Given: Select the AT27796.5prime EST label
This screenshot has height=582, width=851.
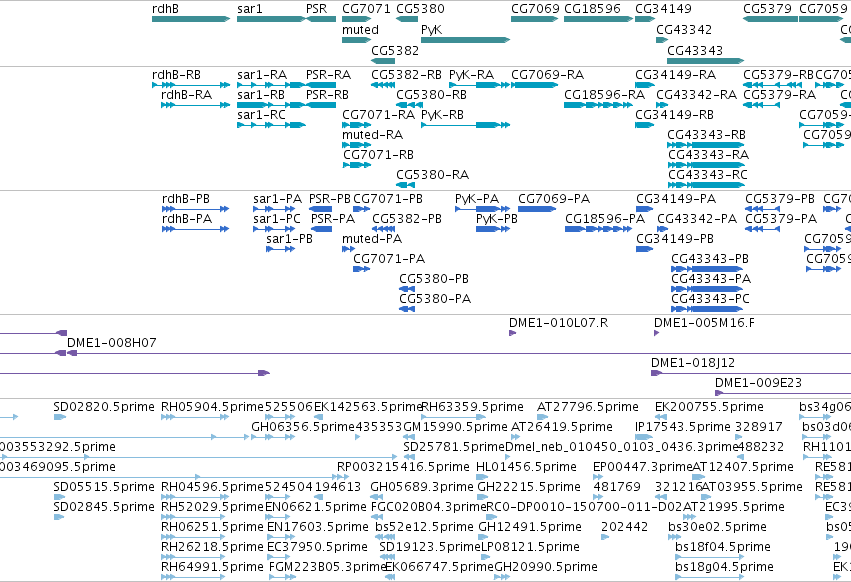Looking at the screenshot, I should pyautogui.click(x=588, y=407).
